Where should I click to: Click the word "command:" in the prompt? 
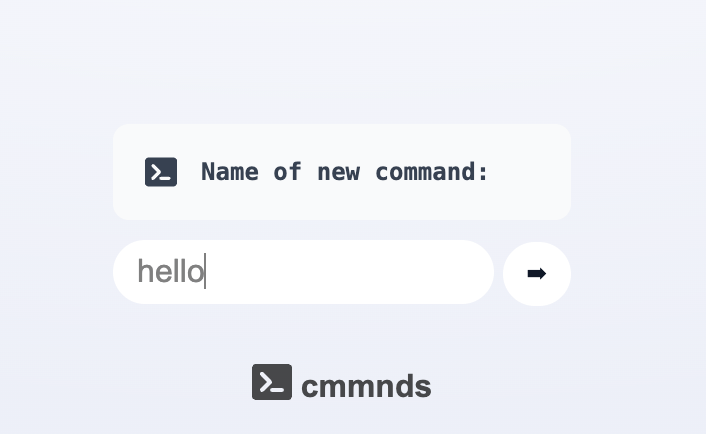click(432, 172)
